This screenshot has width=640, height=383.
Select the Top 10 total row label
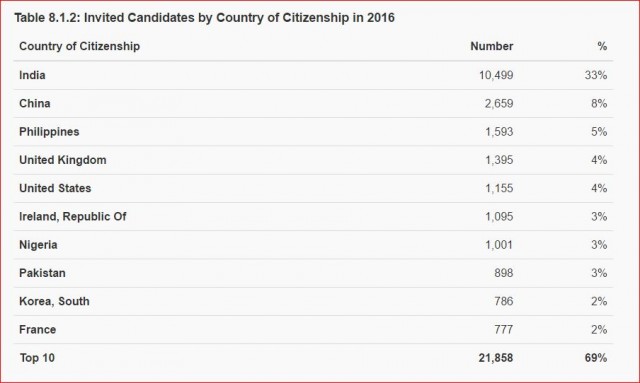click(x=37, y=358)
